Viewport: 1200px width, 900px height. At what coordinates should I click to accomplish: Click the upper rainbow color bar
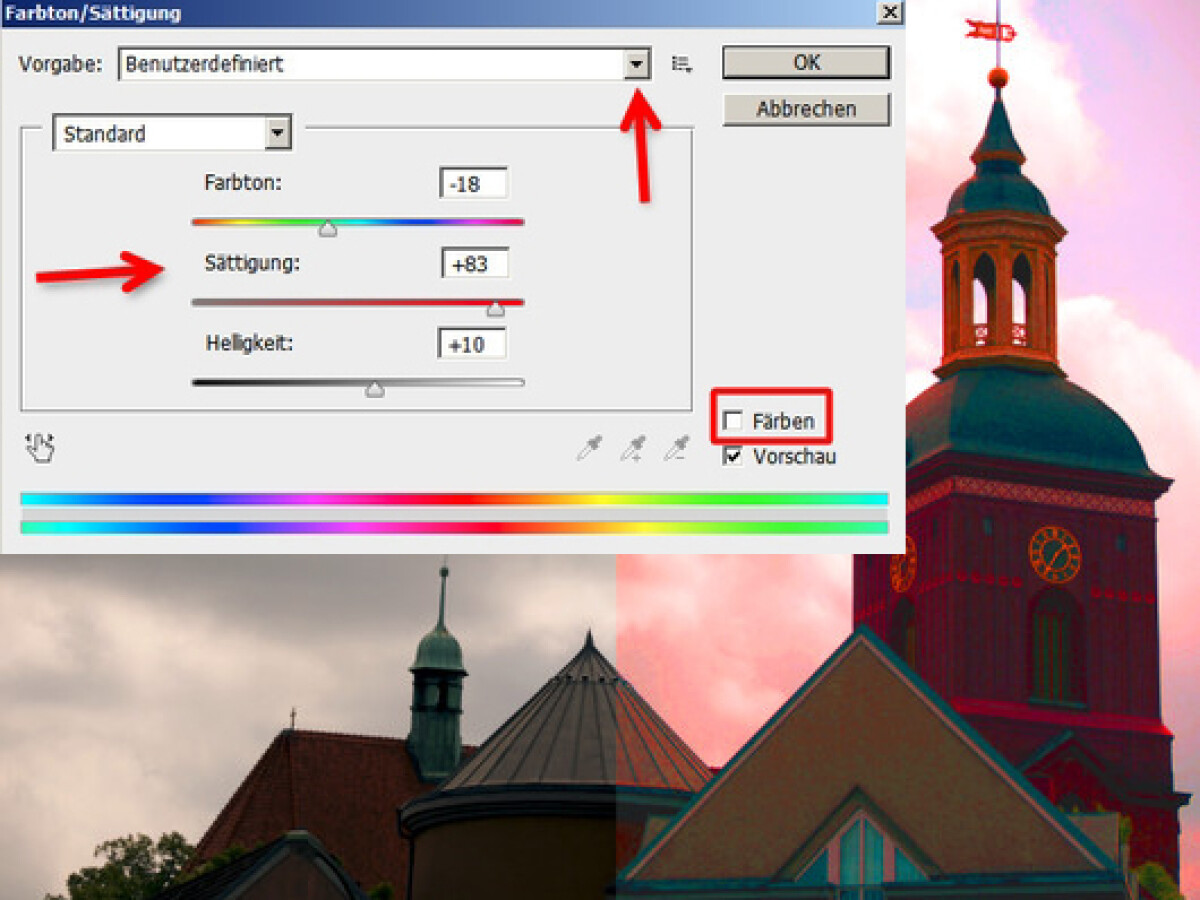454,498
